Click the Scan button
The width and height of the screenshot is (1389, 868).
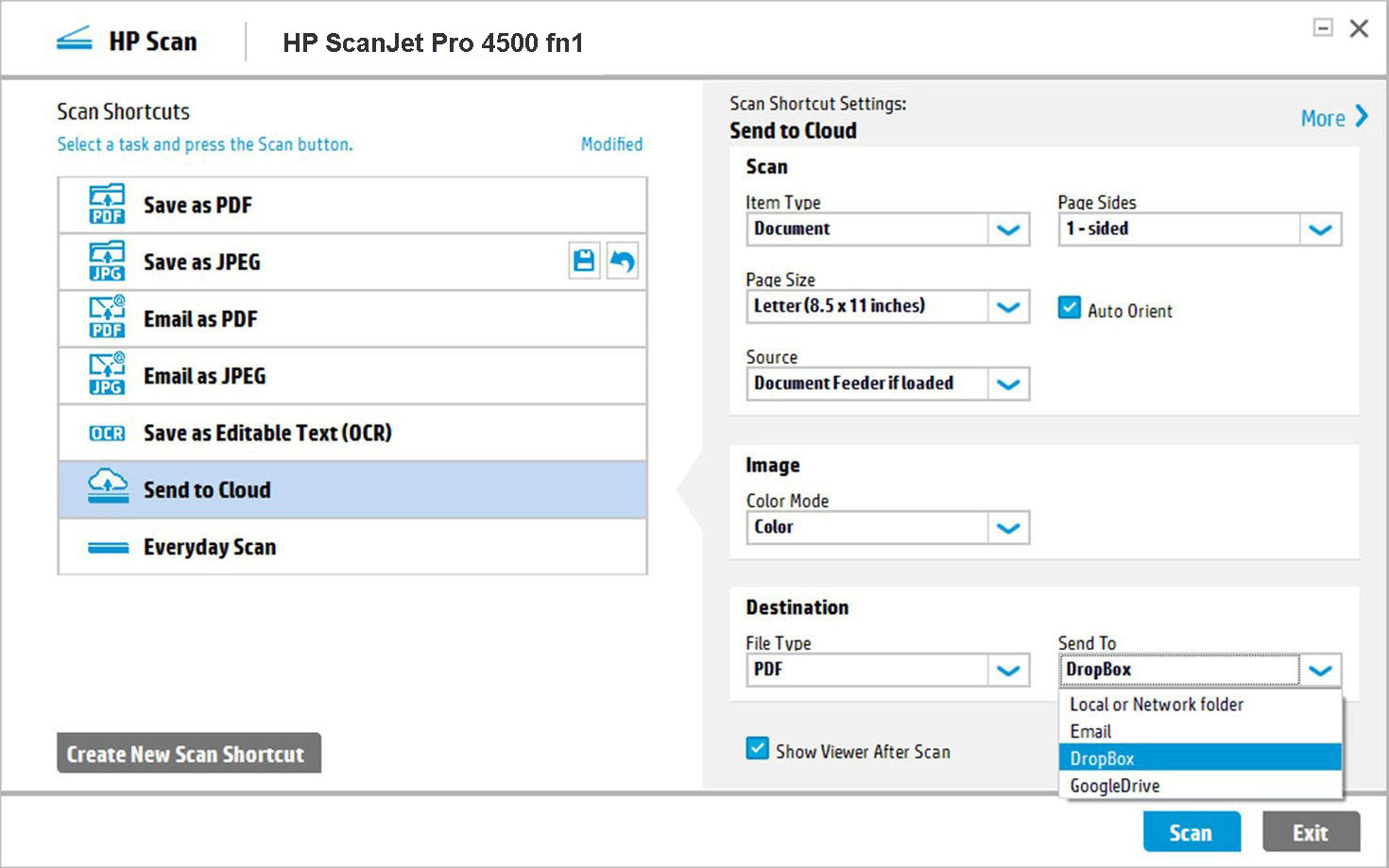1192,832
